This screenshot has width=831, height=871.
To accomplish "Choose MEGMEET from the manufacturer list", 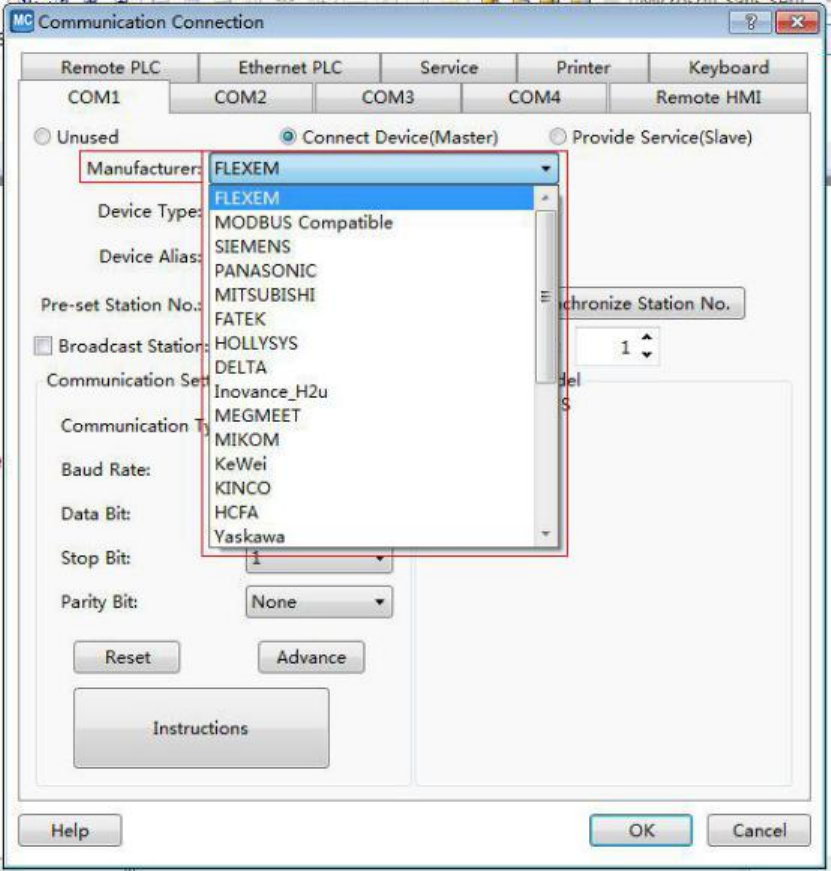I will pyautogui.click(x=372, y=416).
